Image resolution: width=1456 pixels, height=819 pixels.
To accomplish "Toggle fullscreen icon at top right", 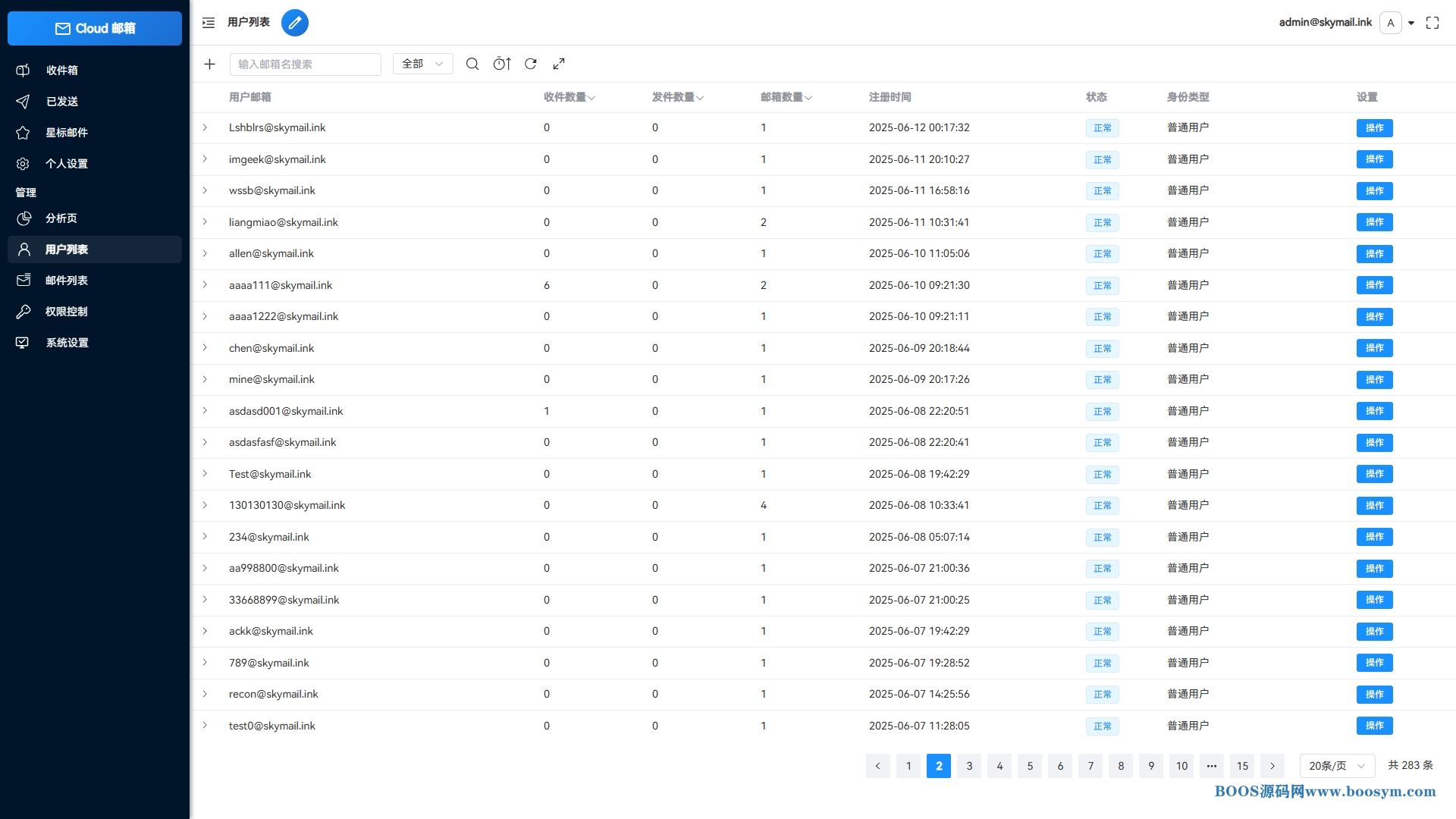I will pyautogui.click(x=1432, y=23).
